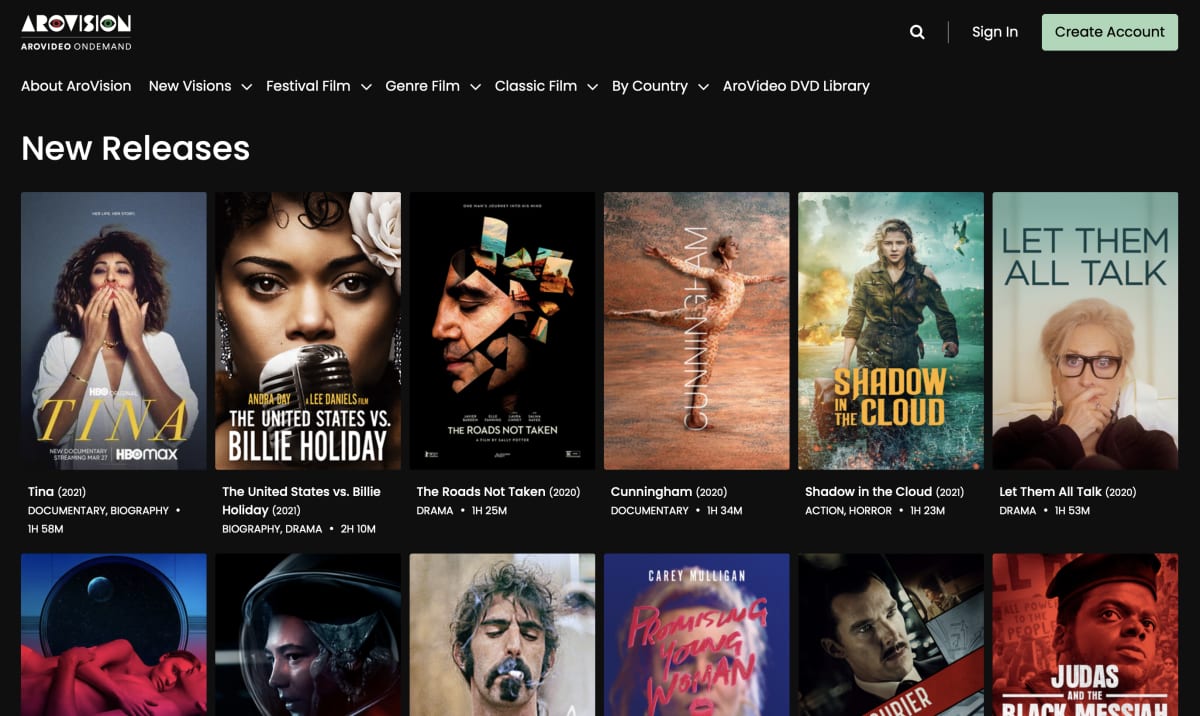Click The United States vs. Billie Holiday title
1200x716 pixels.
[301, 501]
